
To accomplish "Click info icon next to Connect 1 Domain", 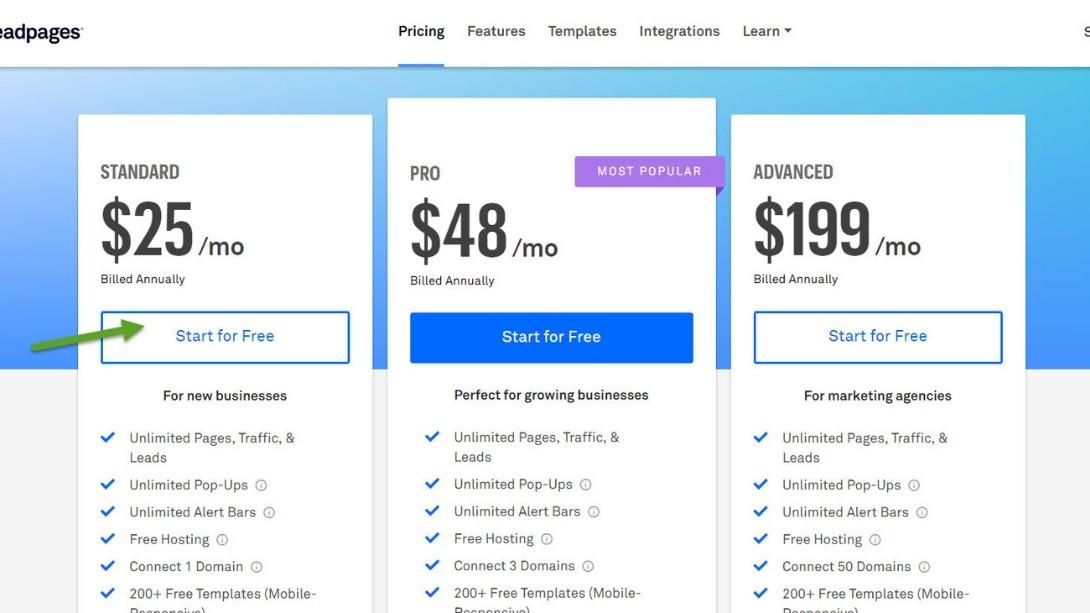I will point(256,567).
